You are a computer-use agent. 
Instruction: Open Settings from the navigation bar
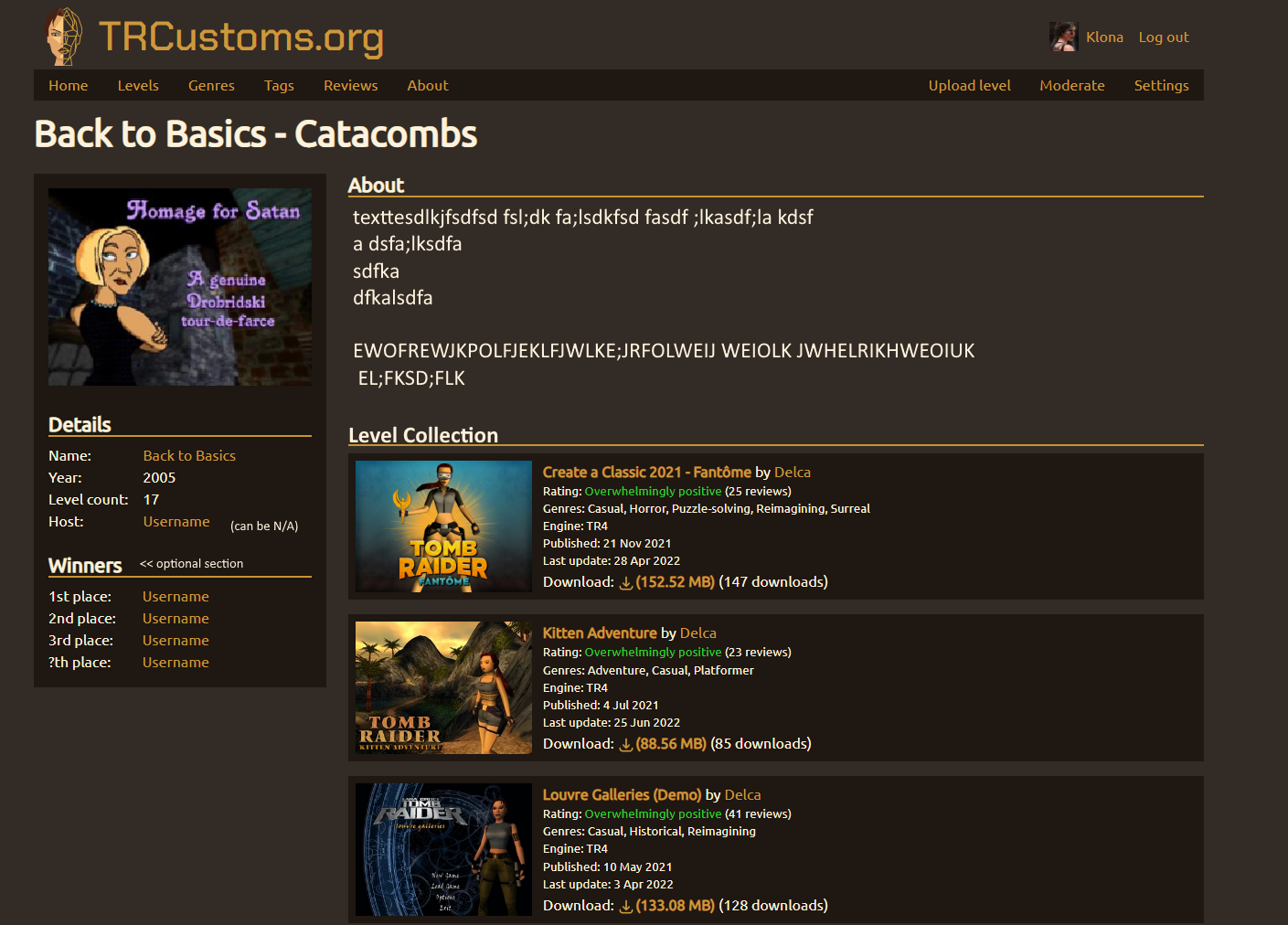pos(1161,85)
